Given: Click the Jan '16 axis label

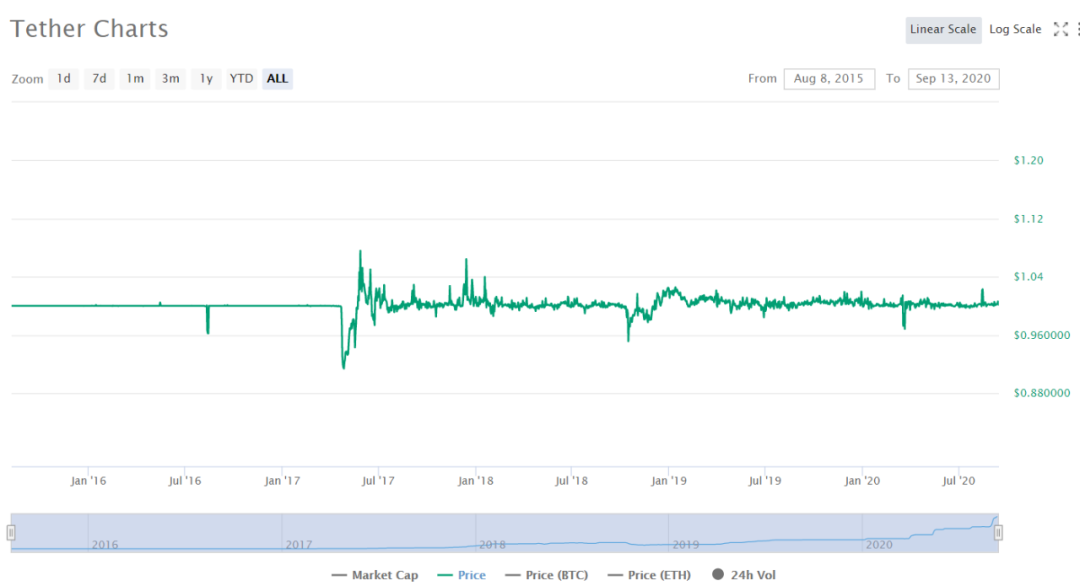Looking at the screenshot, I should [88, 481].
